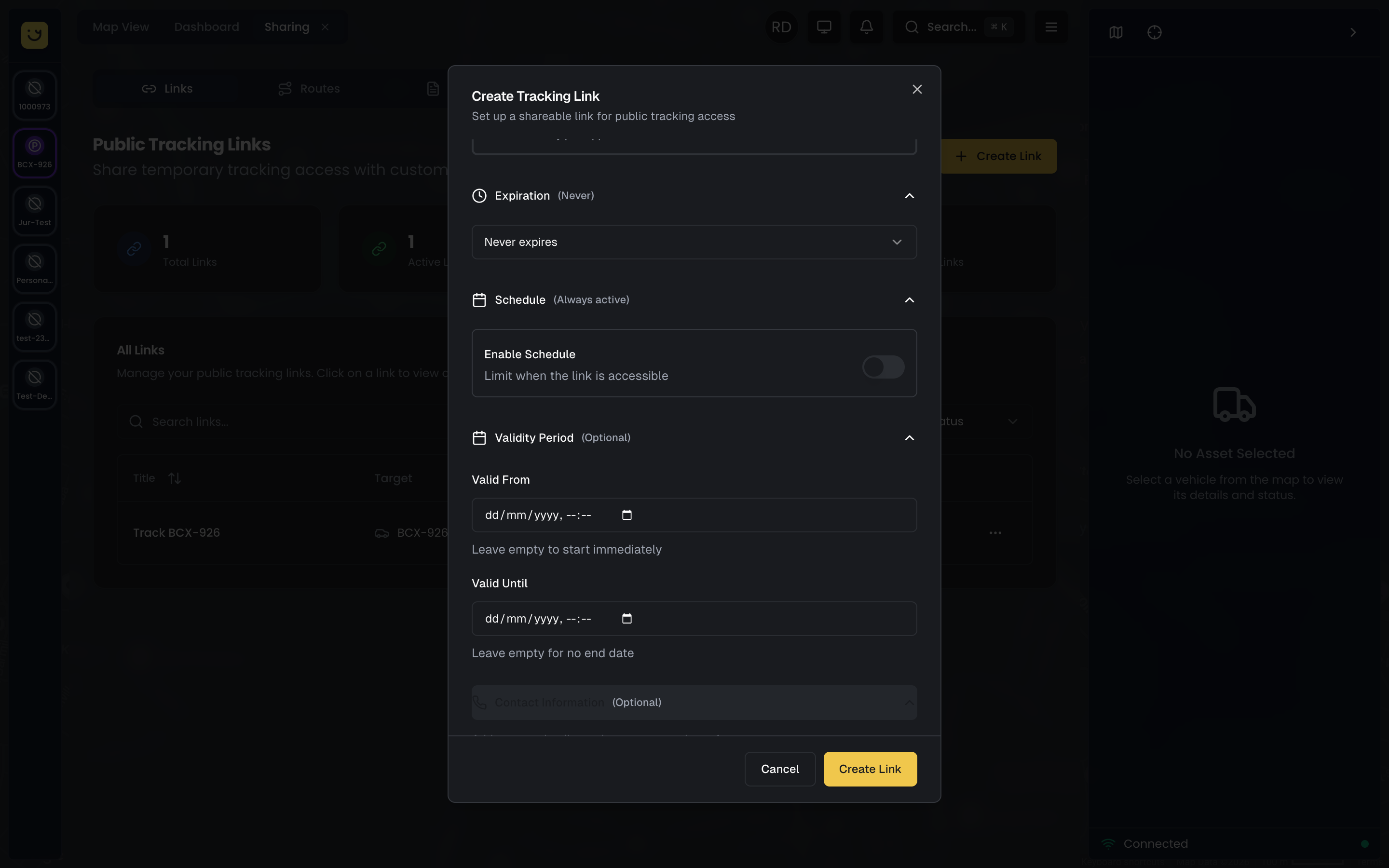Switch to the Map View tab
The height and width of the screenshot is (868, 1389).
(121, 27)
